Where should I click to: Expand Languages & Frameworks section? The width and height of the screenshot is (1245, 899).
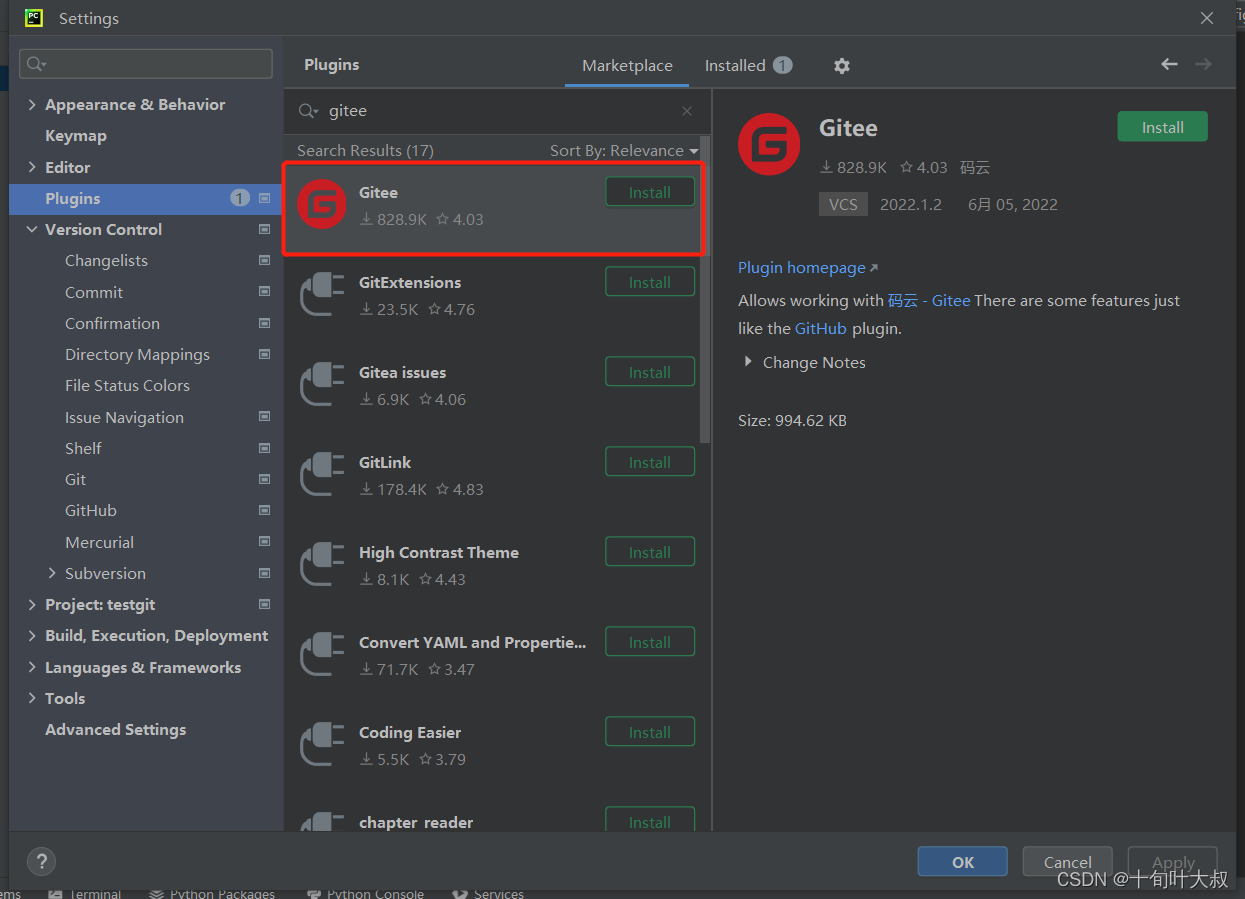[x=32, y=667]
